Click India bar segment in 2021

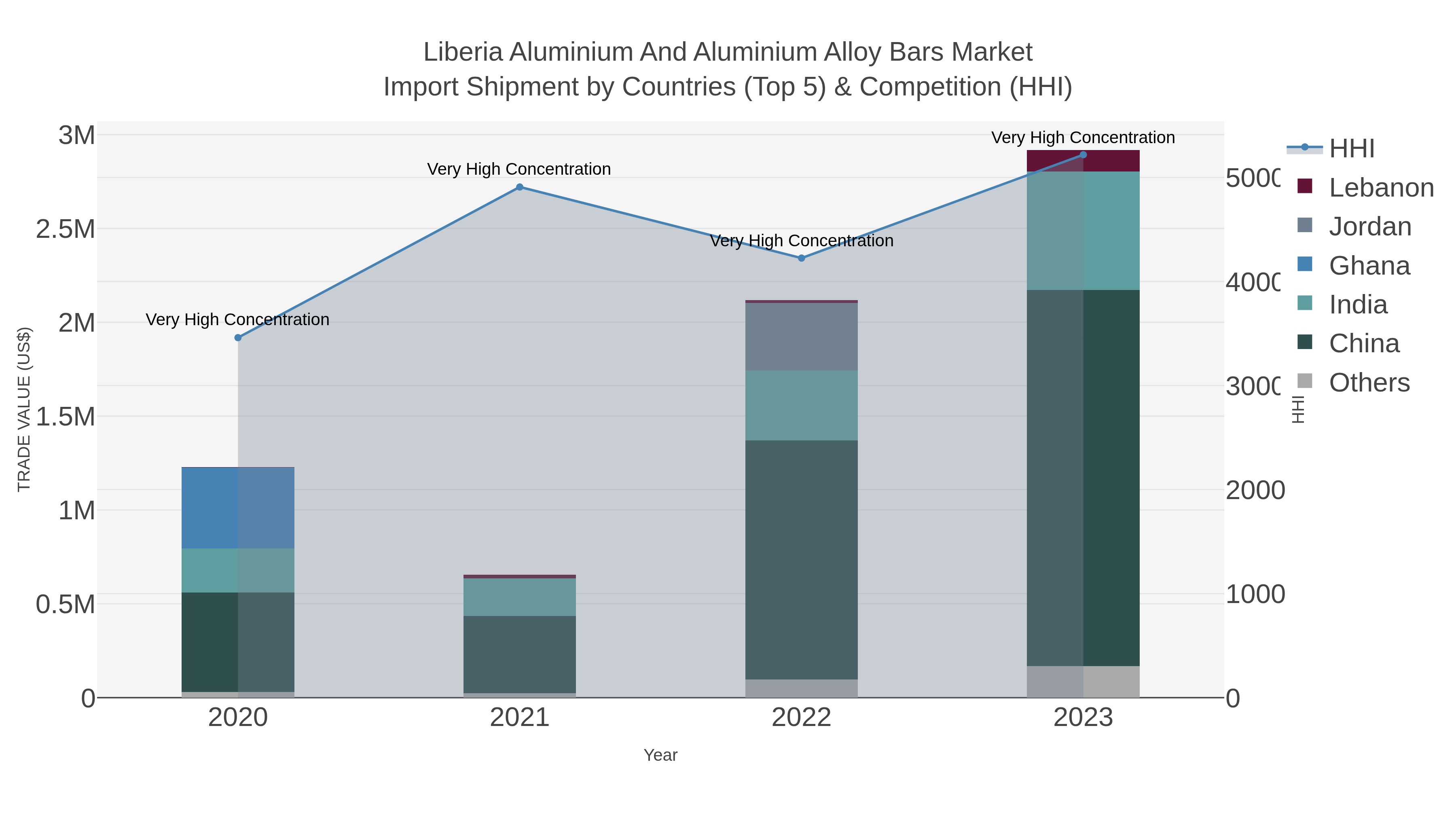click(x=519, y=597)
